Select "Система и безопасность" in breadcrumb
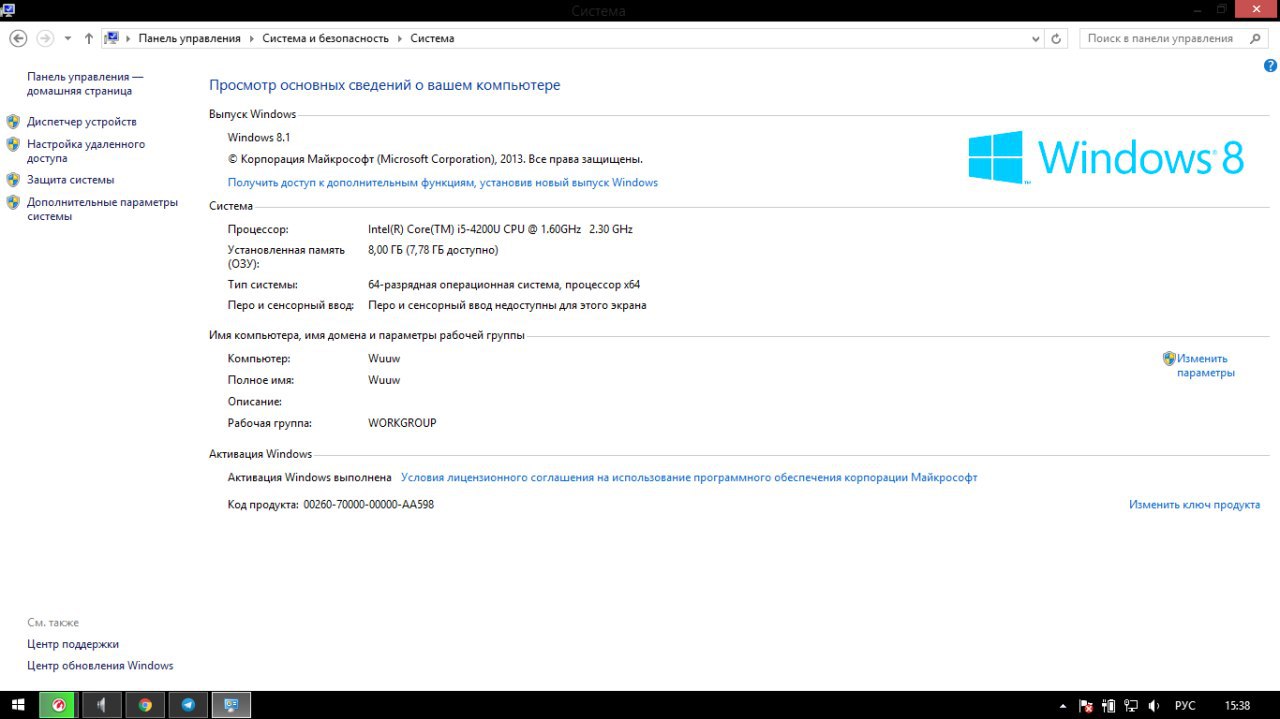Screen dimensions: 1280x719 click(326, 38)
